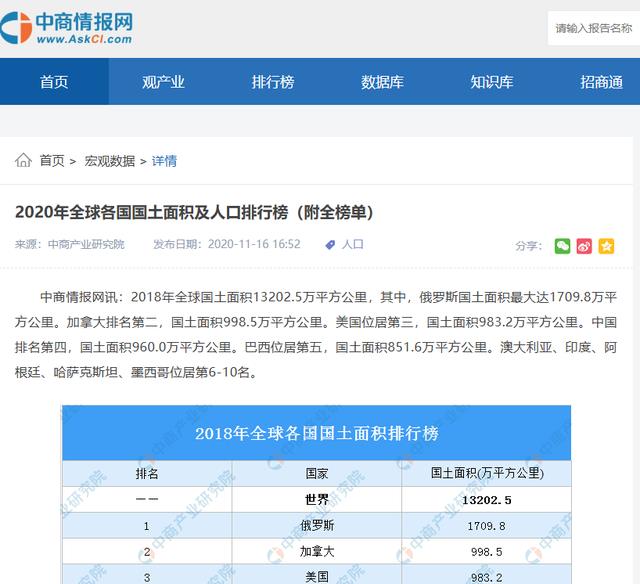This screenshot has height=584, width=640.
Task: Switch to 数据库 navigation tab
Action: click(382, 82)
